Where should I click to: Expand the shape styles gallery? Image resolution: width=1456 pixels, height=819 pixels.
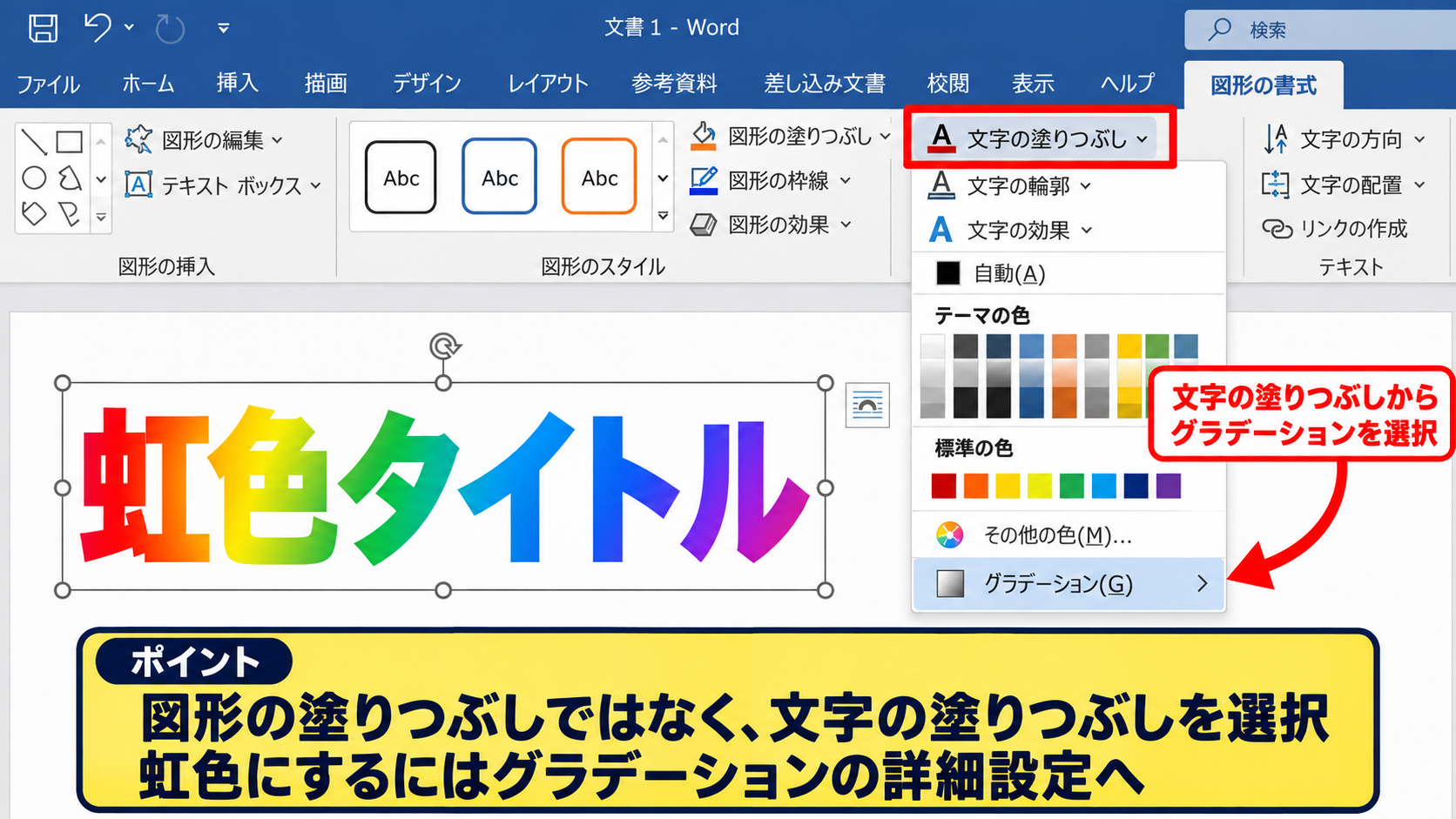[663, 216]
